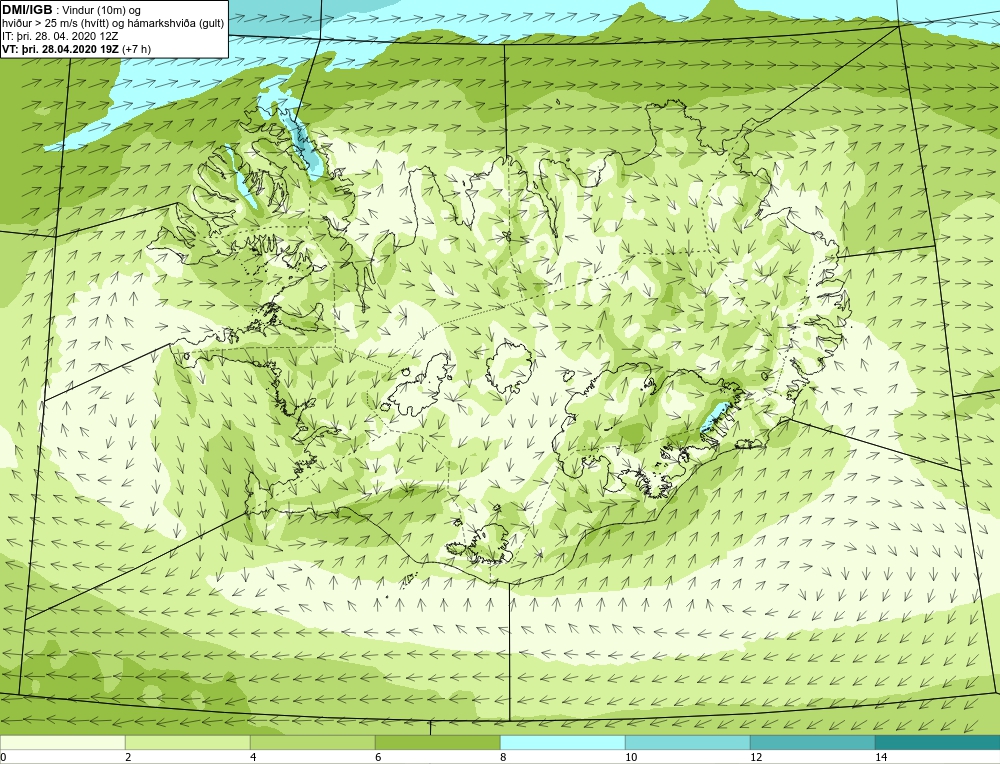
Task: Click the darkest teal legend swatch above 14
Action: (x=938, y=742)
